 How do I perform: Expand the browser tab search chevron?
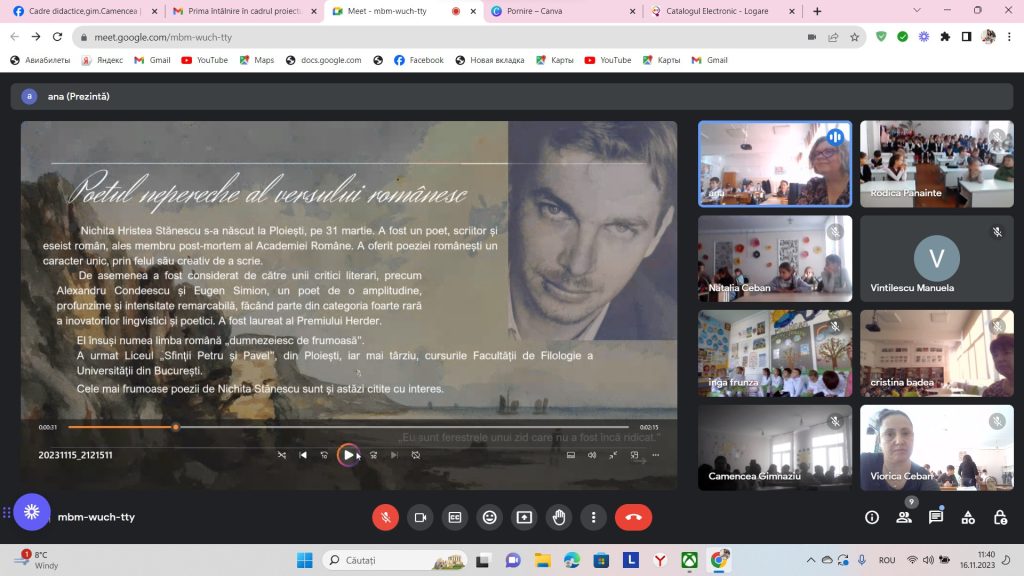click(917, 10)
